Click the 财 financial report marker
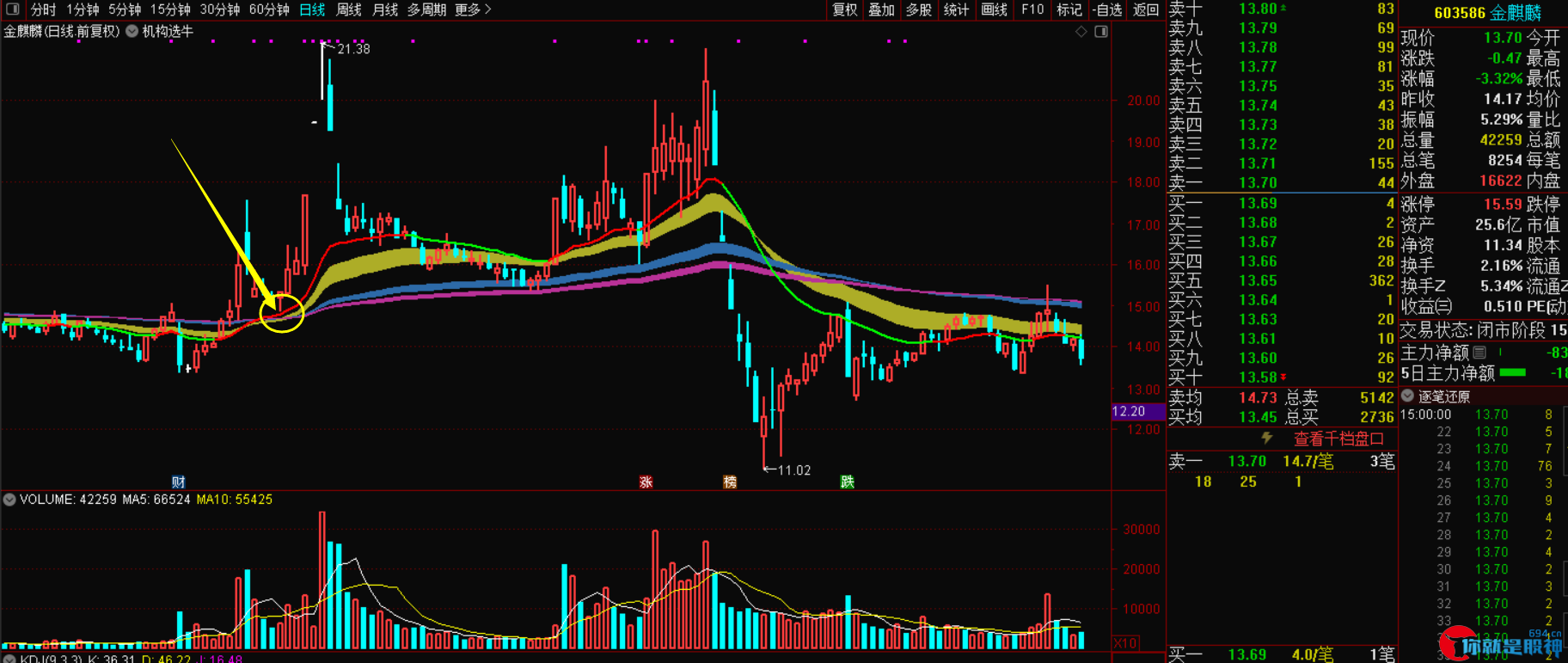 point(178,482)
